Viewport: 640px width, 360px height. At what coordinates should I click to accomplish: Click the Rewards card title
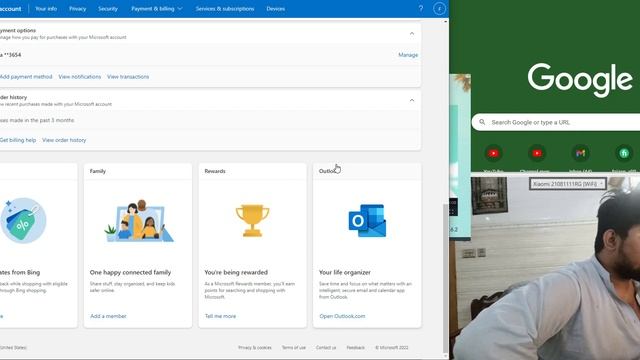pos(215,171)
